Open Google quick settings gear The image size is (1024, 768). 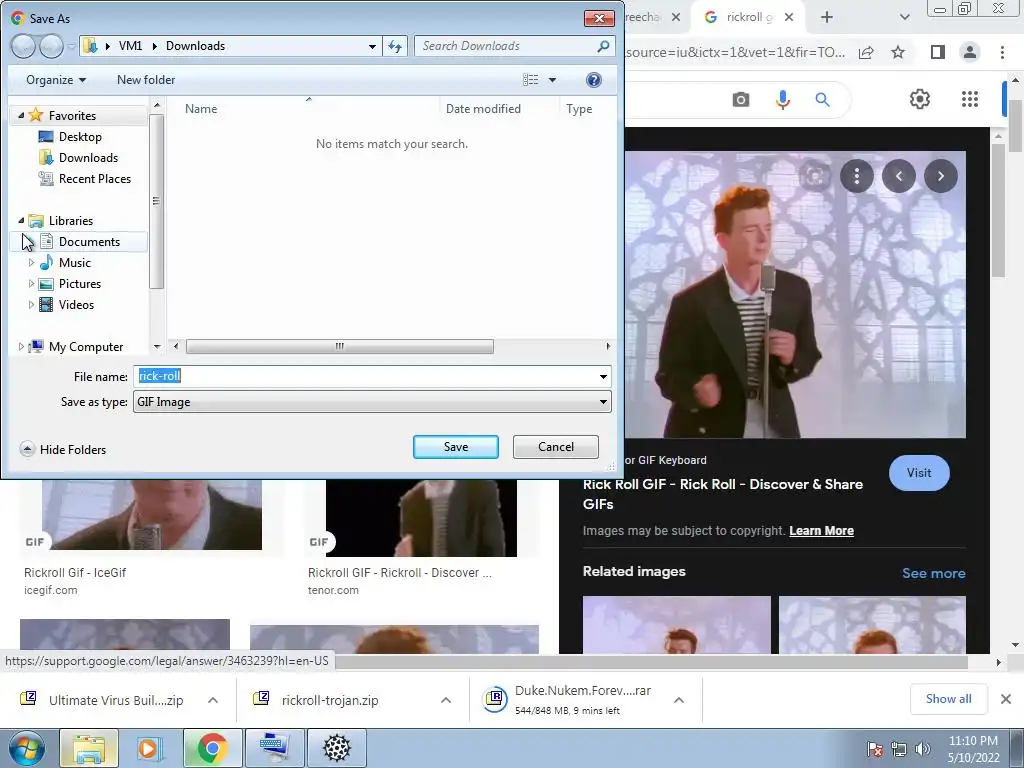(920, 99)
